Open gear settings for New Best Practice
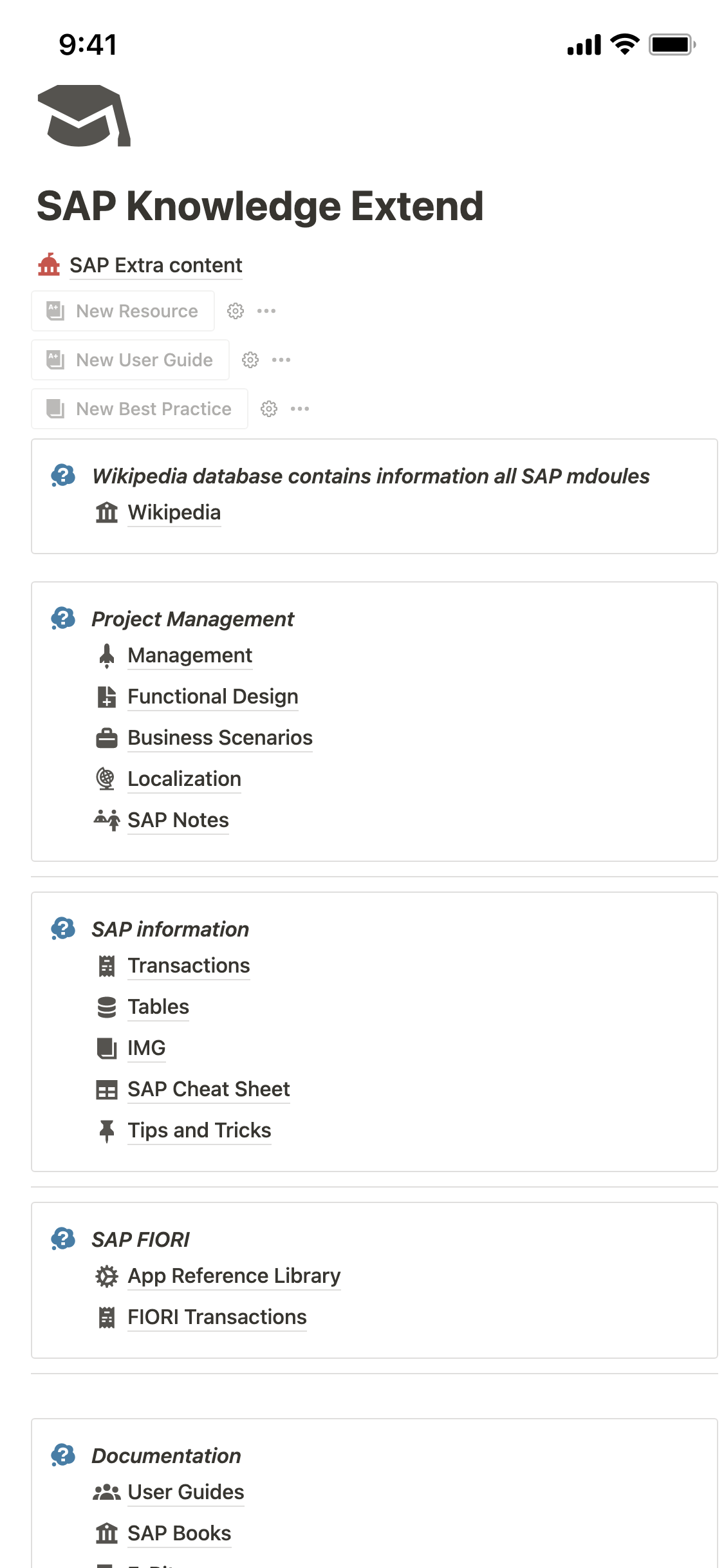The width and height of the screenshot is (724, 1568). click(x=269, y=409)
